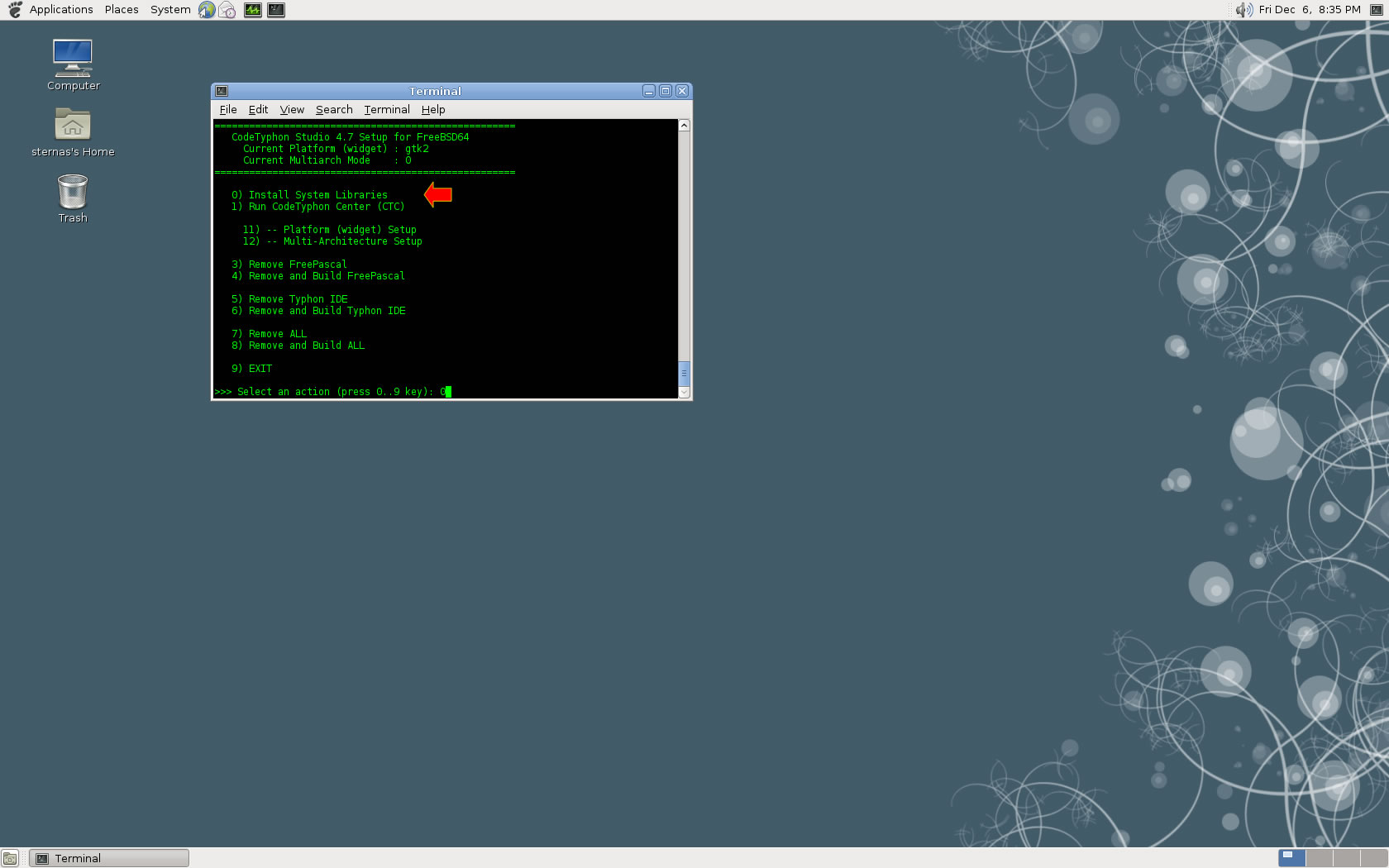Open the Computer desktop icon
This screenshot has width=1389, height=868.
coord(73,64)
